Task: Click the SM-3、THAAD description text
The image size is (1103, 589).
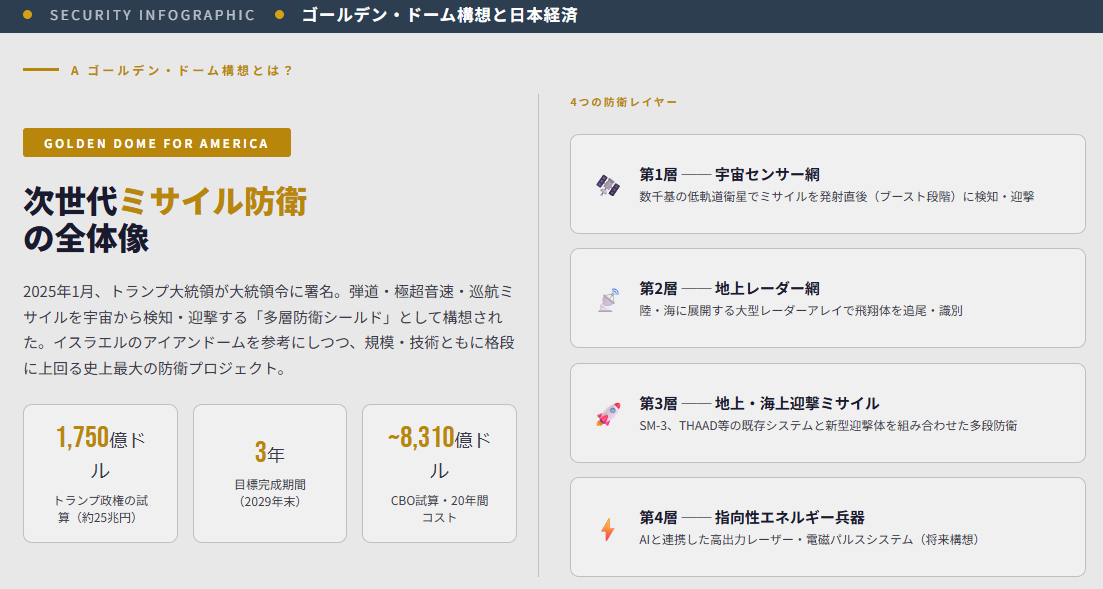Action: pyautogui.click(x=828, y=425)
